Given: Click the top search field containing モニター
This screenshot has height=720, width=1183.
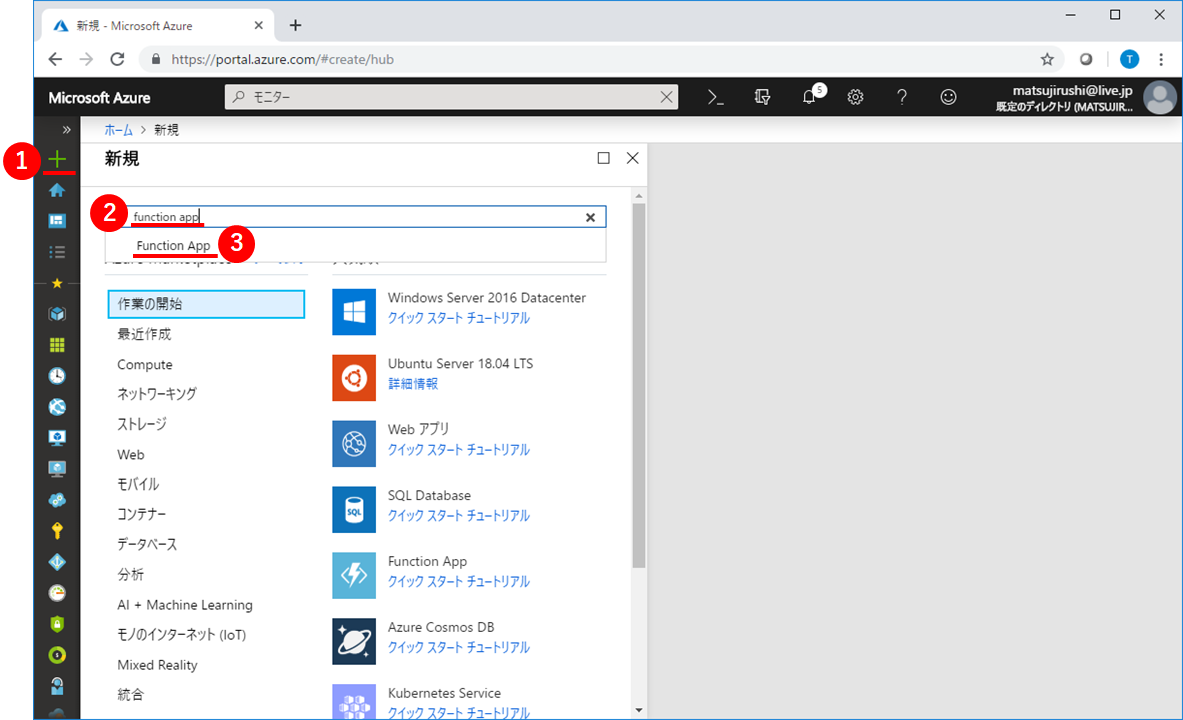Looking at the screenshot, I should (451, 97).
